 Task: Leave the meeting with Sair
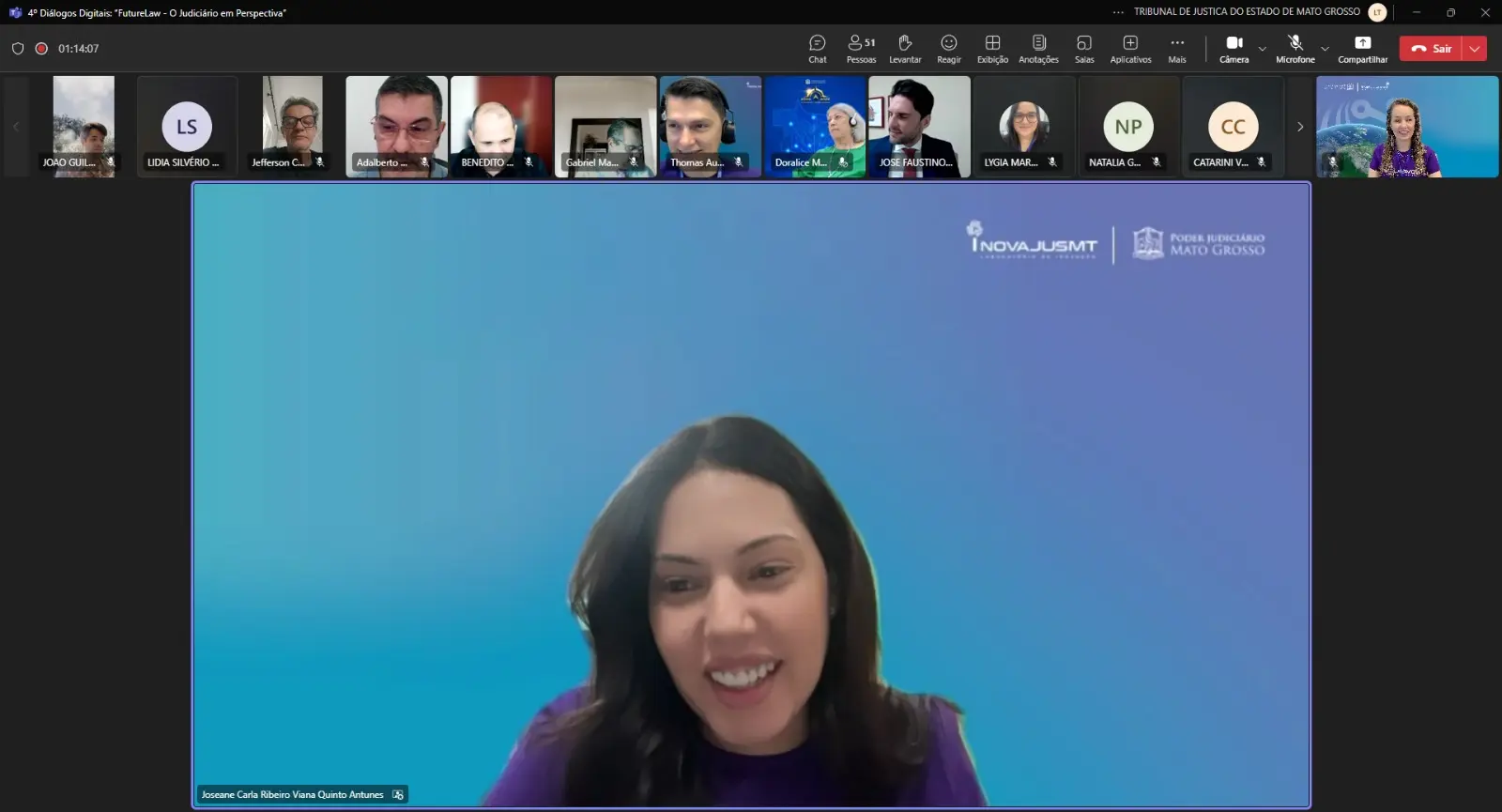tap(1432, 49)
